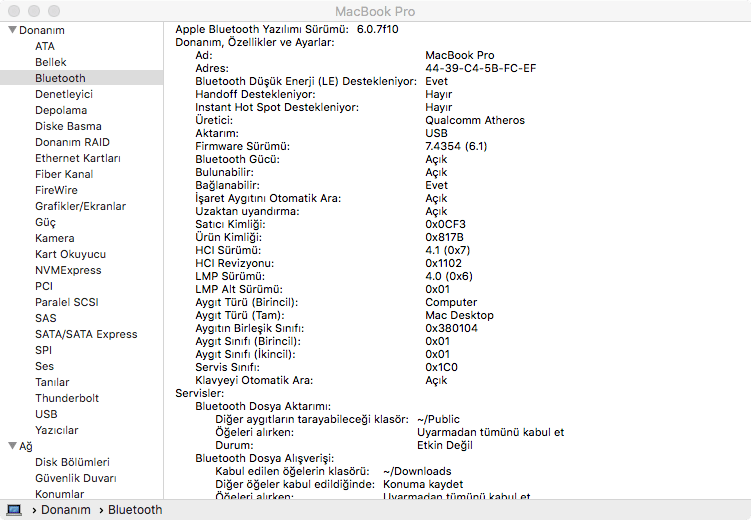Select Güç in the sidebar
751x520 pixels.
[46, 222]
